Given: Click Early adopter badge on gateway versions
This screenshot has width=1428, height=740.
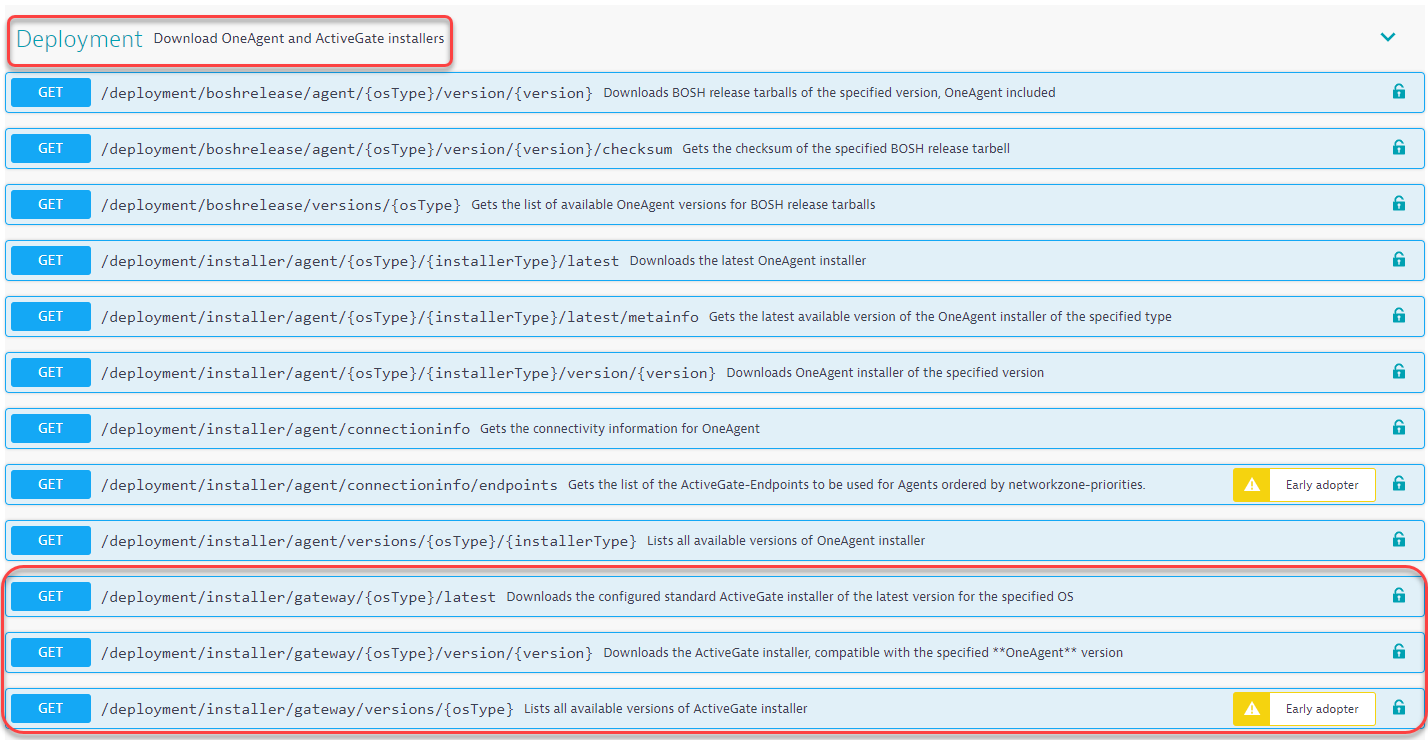Looking at the screenshot, I should [1321, 709].
